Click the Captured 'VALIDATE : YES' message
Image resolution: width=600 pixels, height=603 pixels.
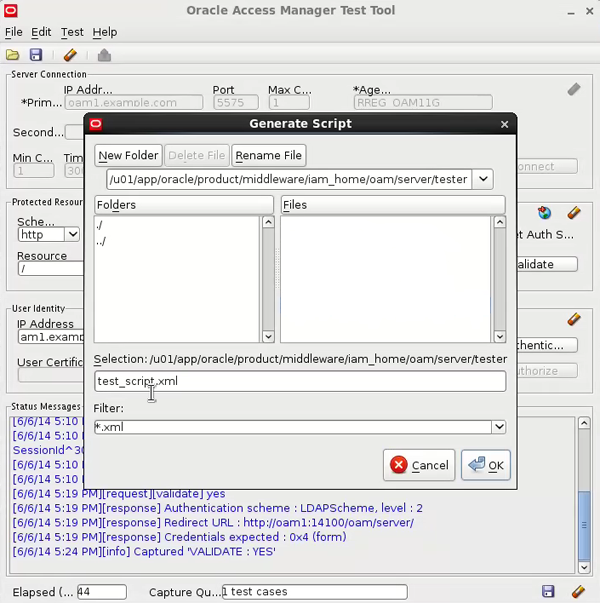pos(144,551)
